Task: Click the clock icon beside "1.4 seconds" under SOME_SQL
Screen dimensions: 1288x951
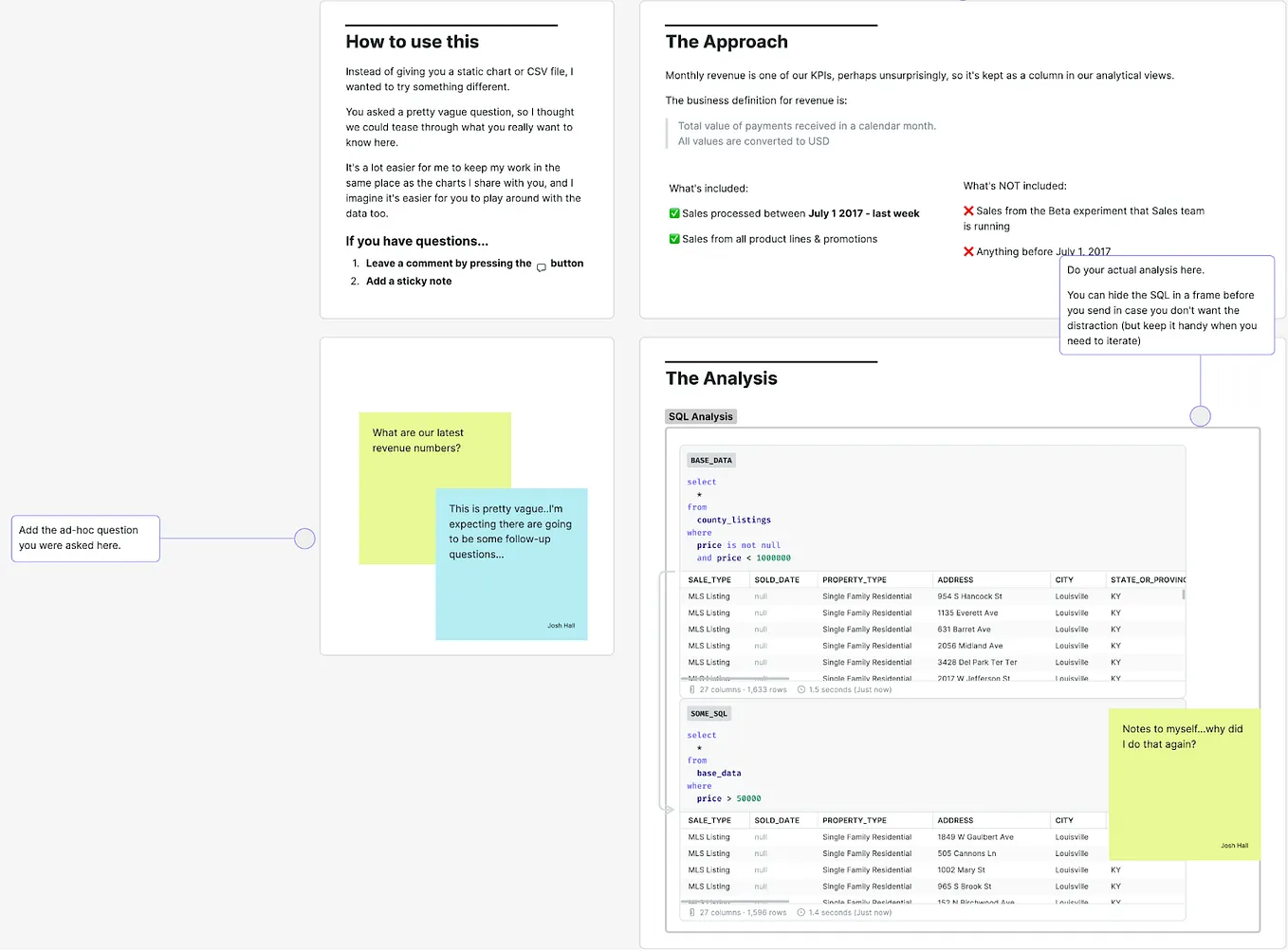Action: coord(801,911)
